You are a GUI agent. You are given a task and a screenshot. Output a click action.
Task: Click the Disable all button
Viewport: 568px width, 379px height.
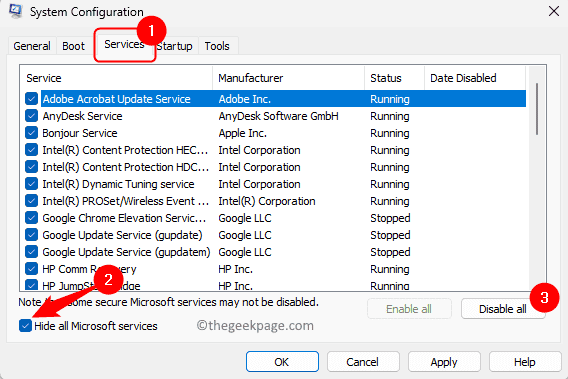point(503,309)
